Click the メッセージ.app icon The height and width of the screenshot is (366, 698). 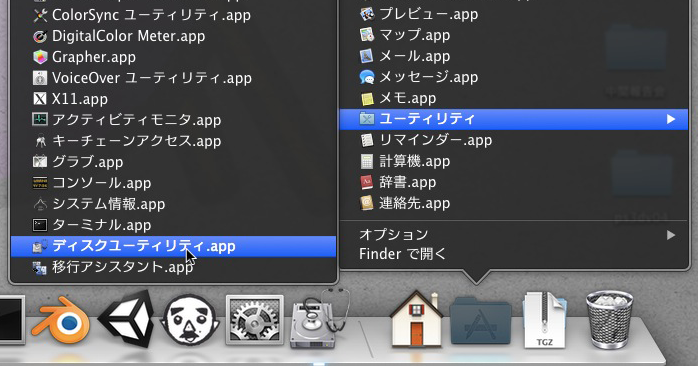point(367,77)
